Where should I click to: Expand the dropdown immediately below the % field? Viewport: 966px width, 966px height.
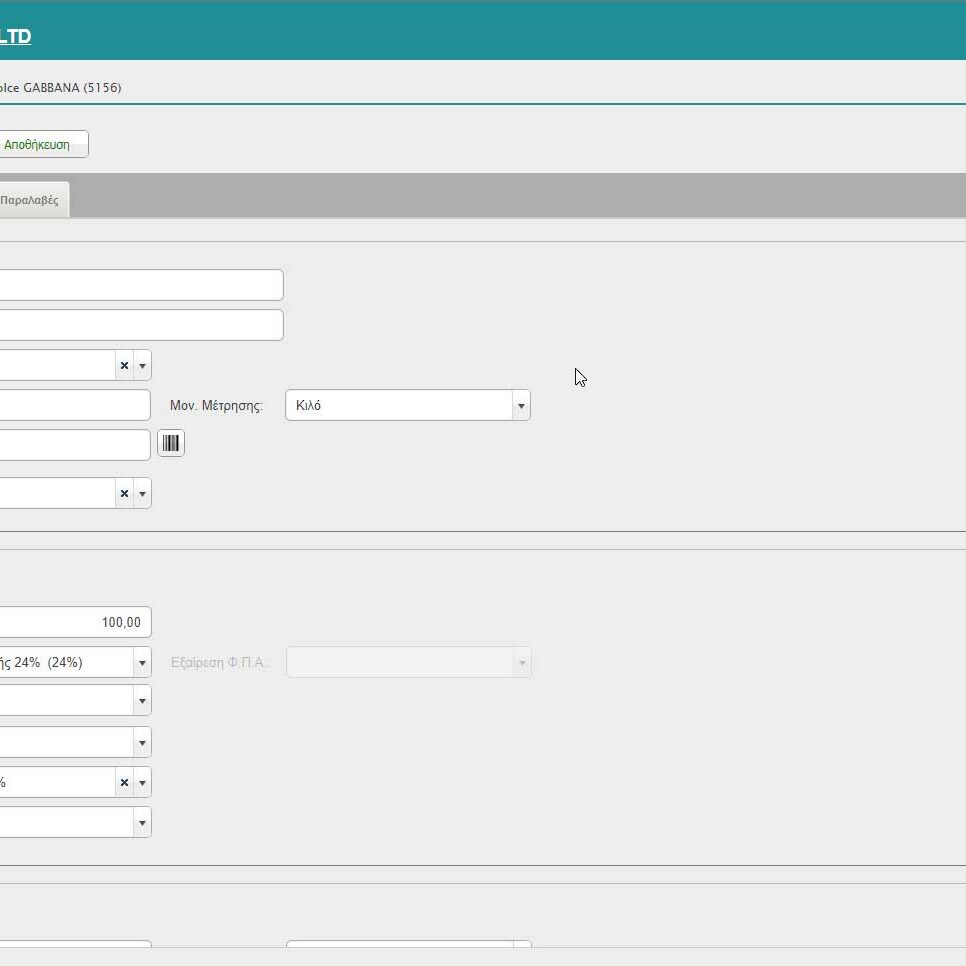pyautogui.click(x=142, y=822)
